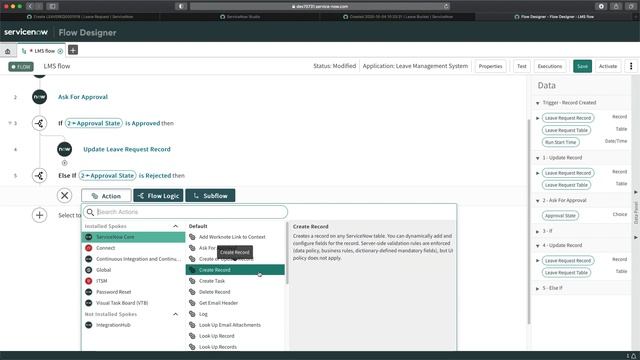
Task: Select Leave Request Table pill under Trigger
Action: (x=566, y=130)
